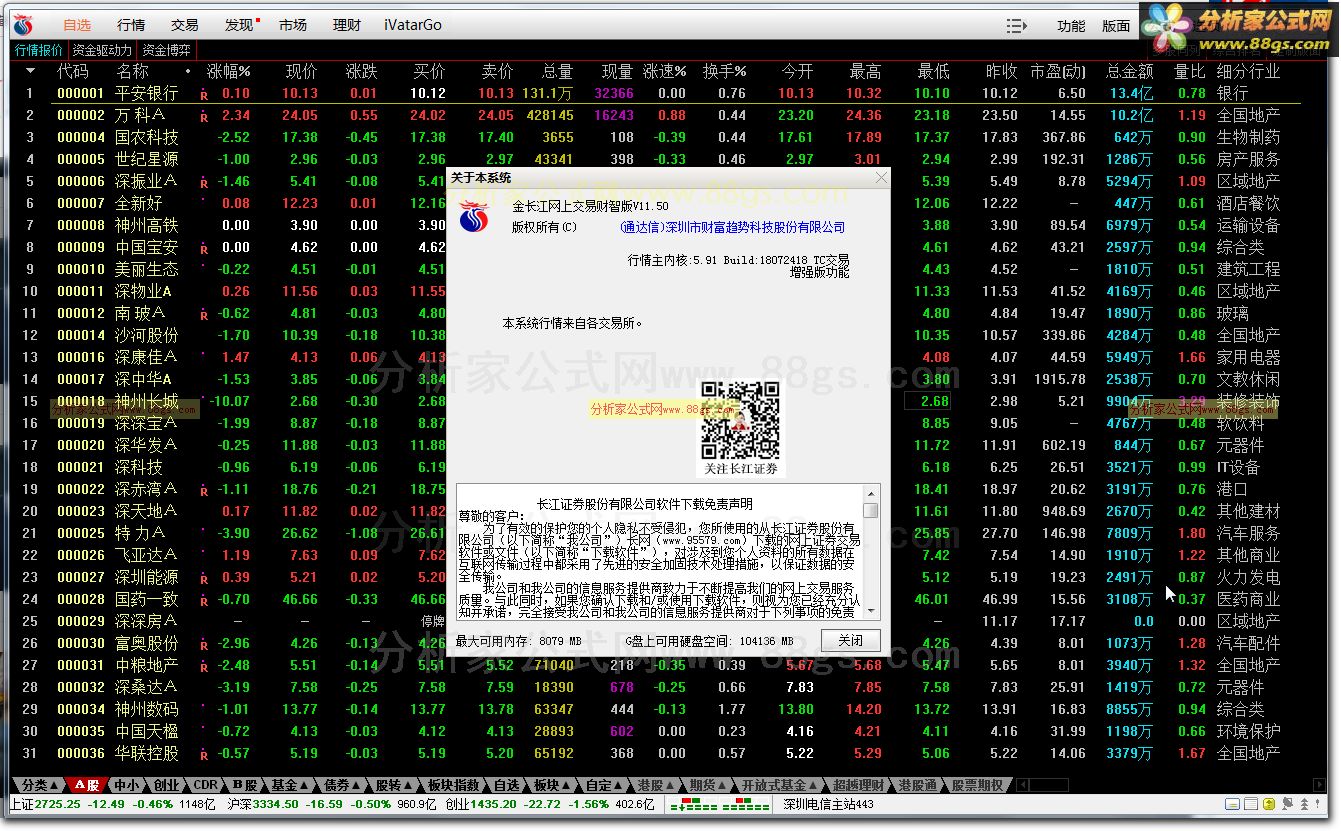This screenshot has width=1341, height=831.
Task: Select the 中小 bottom tab
Action: click(126, 785)
